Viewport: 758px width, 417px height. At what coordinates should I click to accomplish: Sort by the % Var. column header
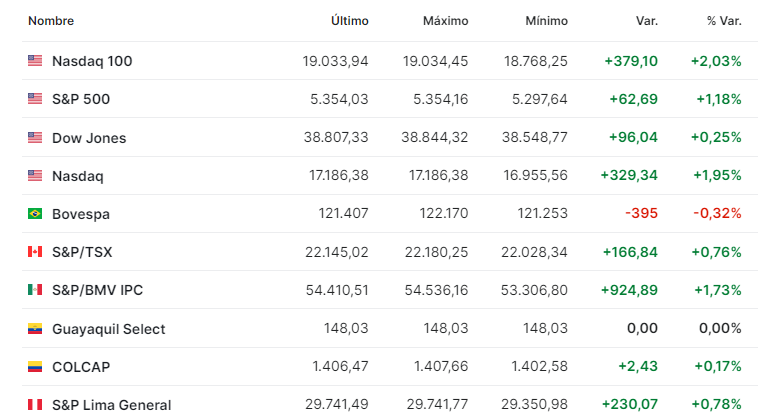[x=724, y=21]
